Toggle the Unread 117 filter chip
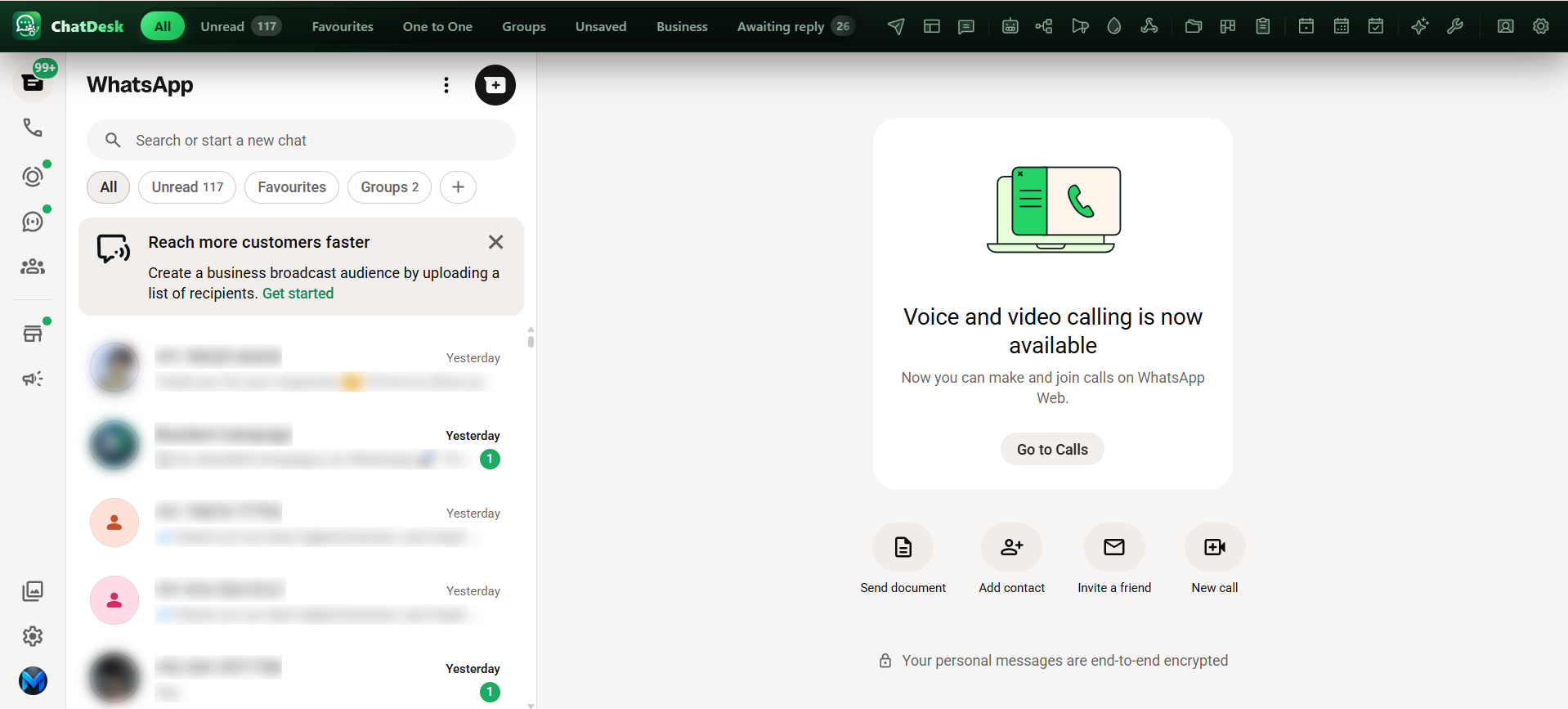The height and width of the screenshot is (709, 1568). coord(187,187)
